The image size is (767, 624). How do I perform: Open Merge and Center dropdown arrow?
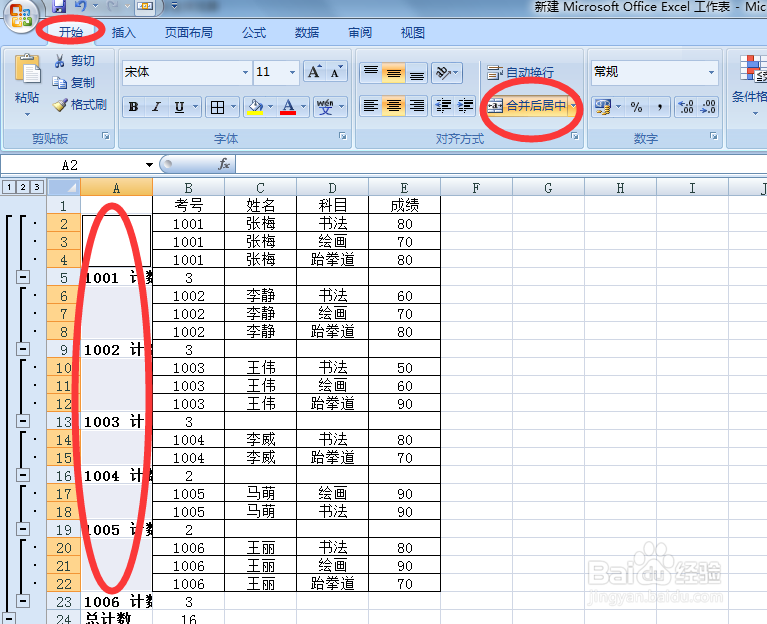pos(573,106)
